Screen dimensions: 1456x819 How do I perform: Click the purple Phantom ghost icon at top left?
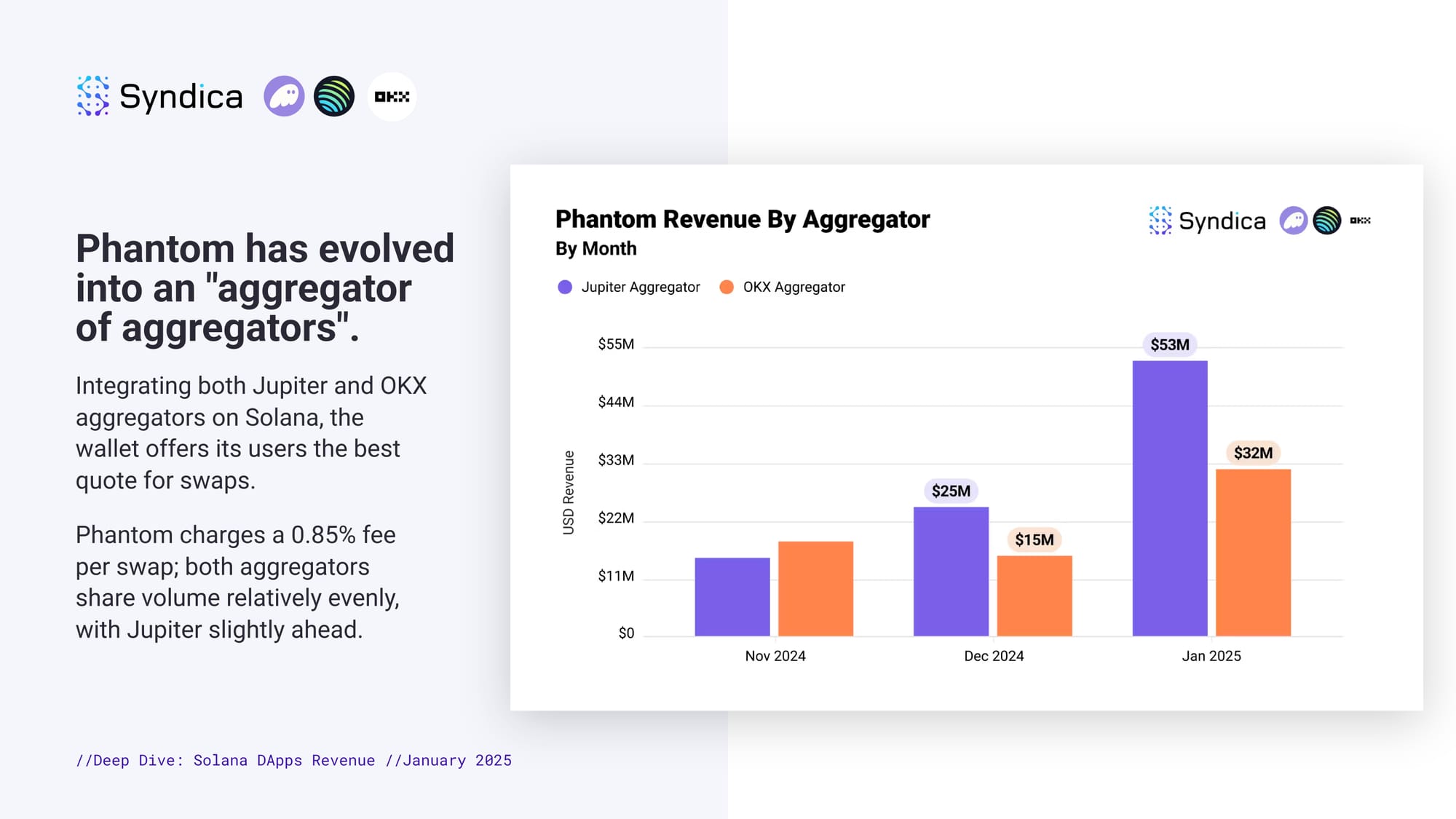[x=284, y=96]
